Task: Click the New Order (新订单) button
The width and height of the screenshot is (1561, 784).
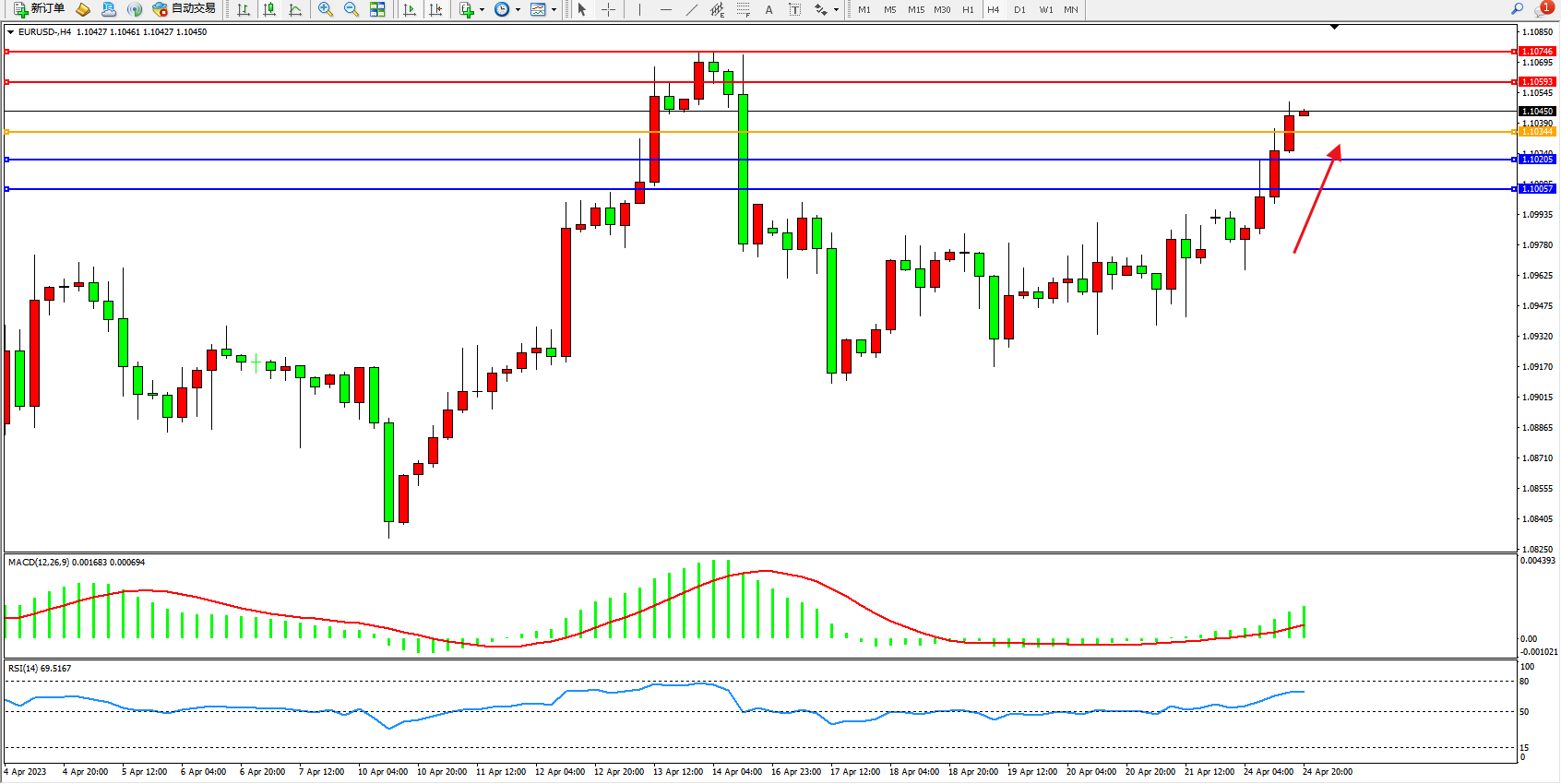Action: (39, 9)
